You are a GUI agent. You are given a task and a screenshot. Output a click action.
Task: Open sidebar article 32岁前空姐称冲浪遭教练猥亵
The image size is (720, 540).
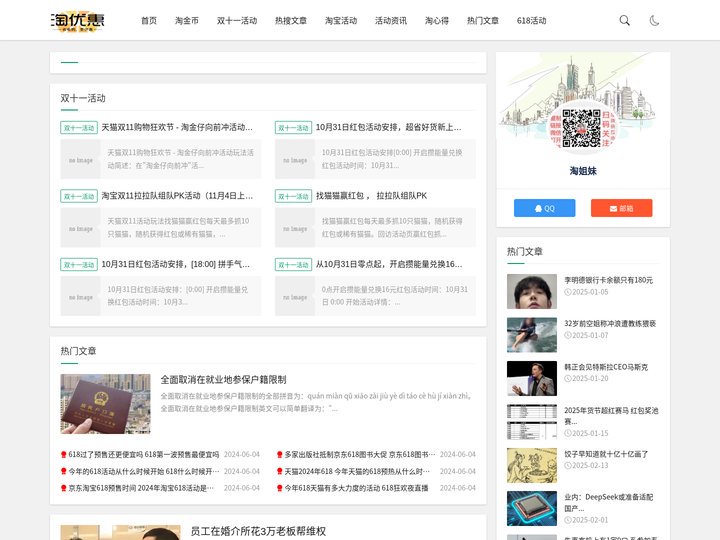tap(610, 323)
